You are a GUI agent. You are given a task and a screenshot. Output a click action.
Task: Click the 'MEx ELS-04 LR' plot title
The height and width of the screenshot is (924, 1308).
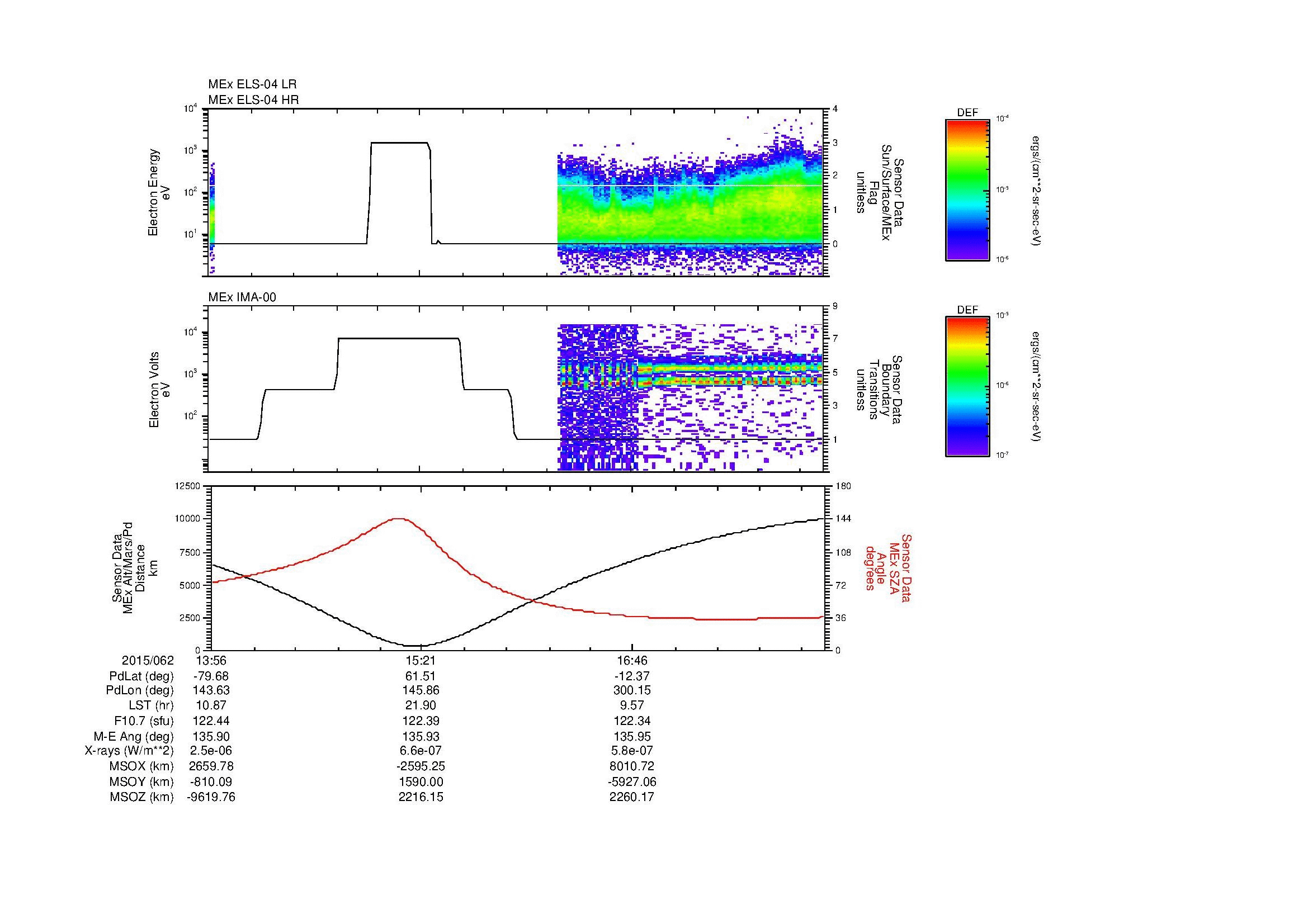point(252,84)
